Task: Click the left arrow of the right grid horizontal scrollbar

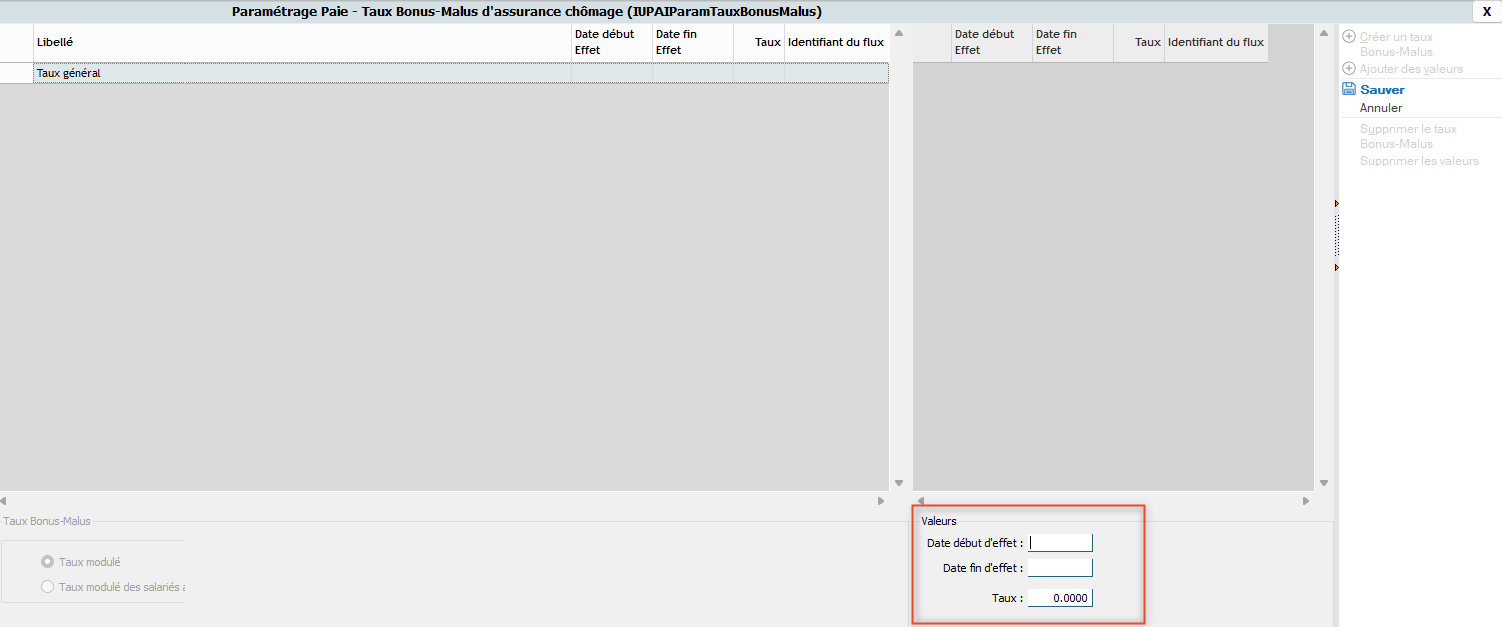Action: coord(921,501)
